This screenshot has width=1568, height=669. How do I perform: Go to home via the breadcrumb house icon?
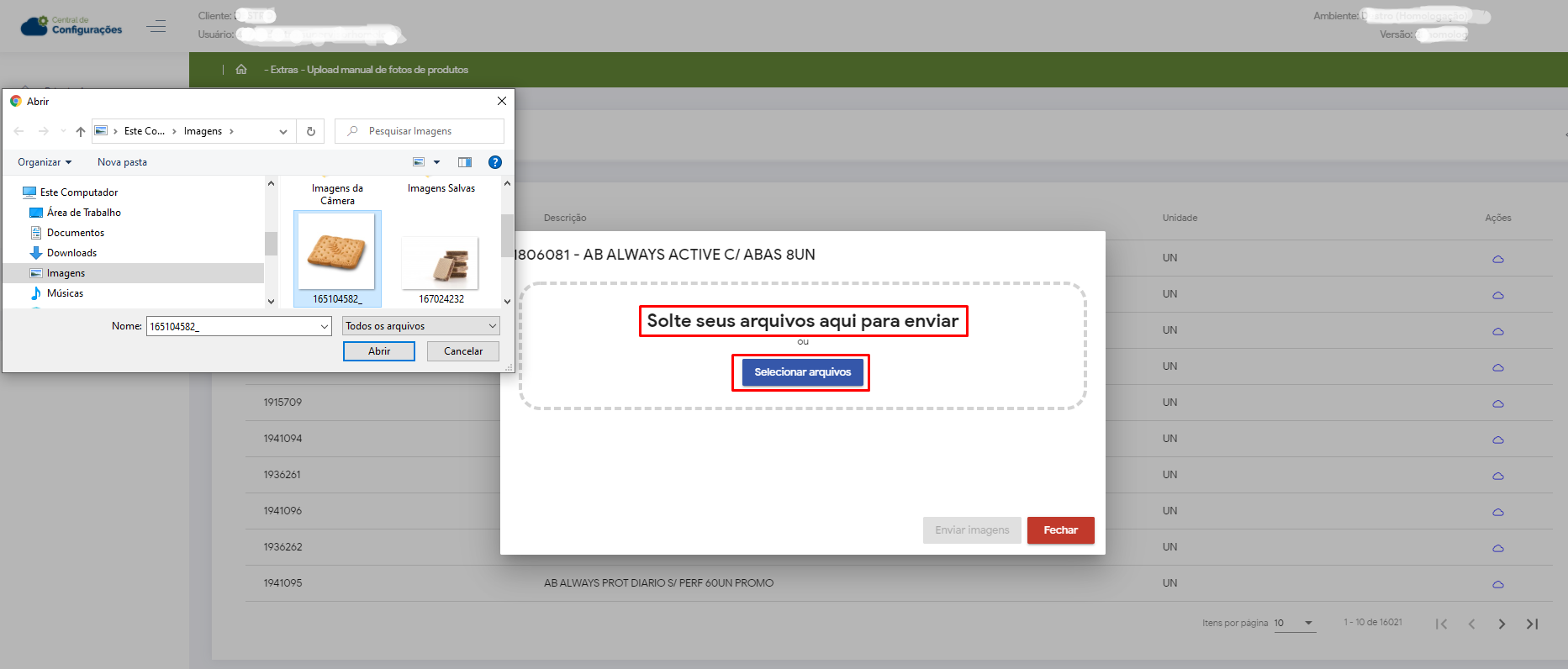(x=241, y=70)
